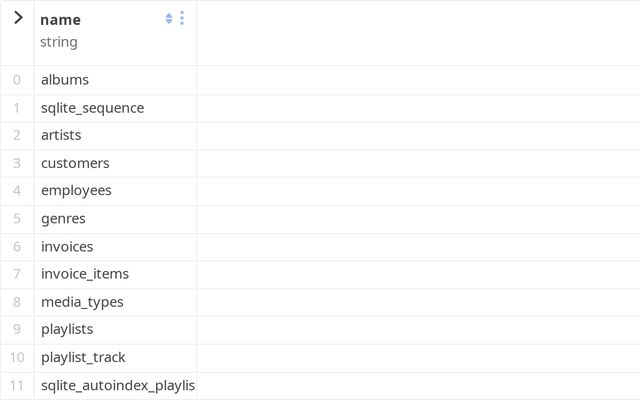Select the sqlite_sequence cell
The height and width of the screenshot is (400, 640).
click(93, 107)
